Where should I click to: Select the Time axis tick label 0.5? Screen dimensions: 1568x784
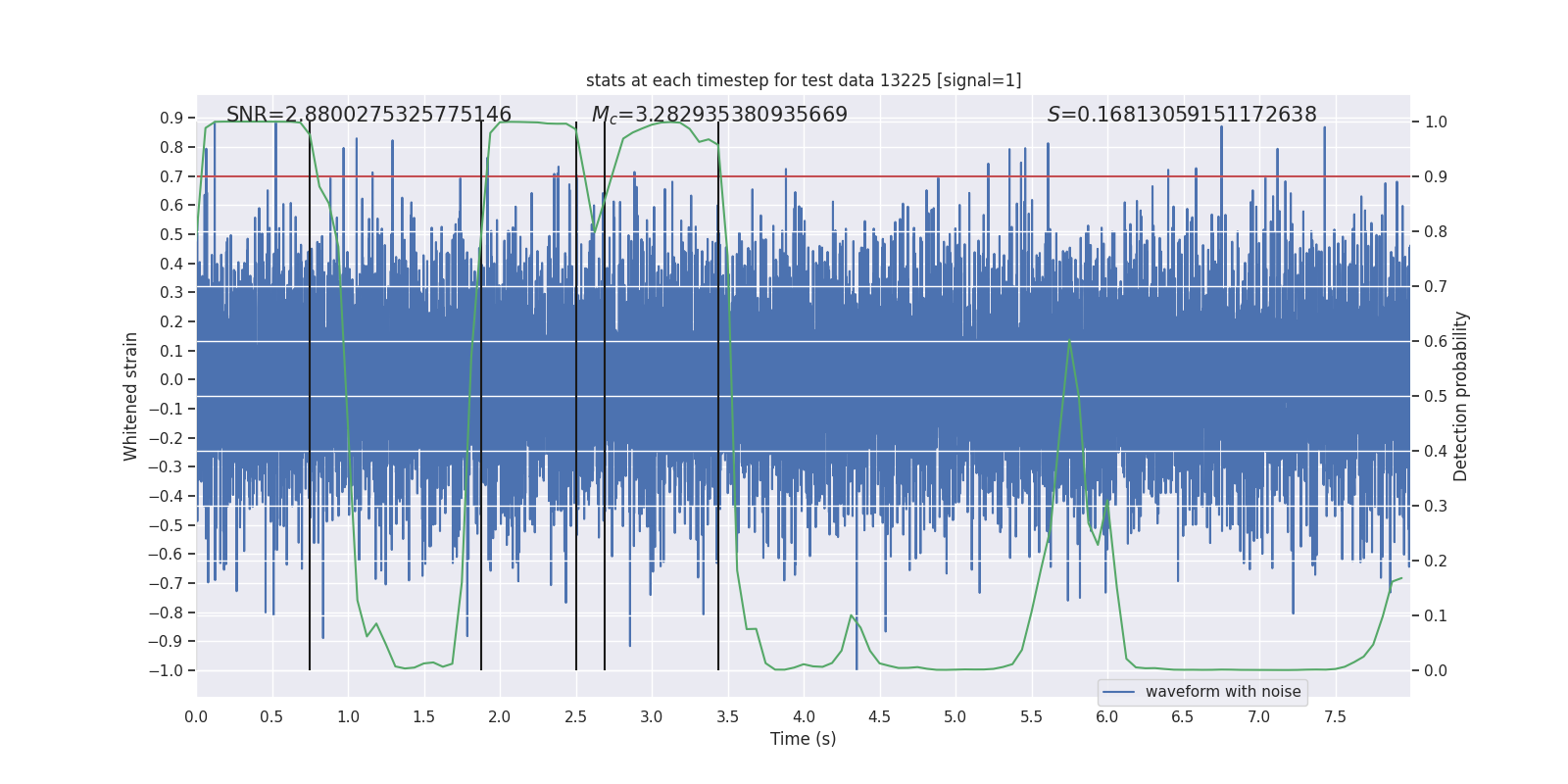point(271,716)
